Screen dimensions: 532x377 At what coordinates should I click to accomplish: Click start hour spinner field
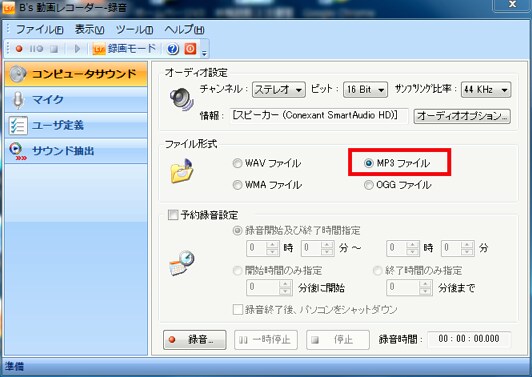(263, 248)
